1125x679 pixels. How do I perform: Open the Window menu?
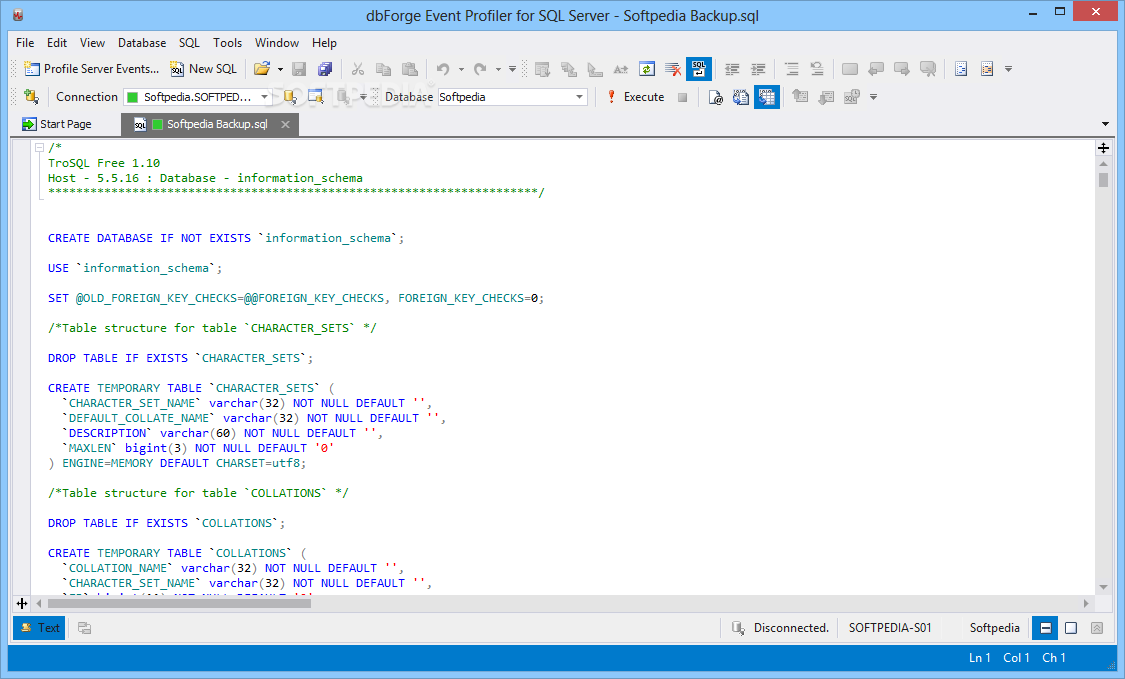coord(277,43)
